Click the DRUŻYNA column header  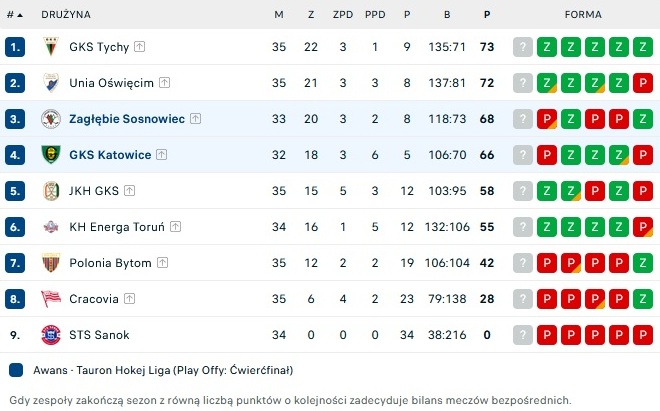[66, 15]
